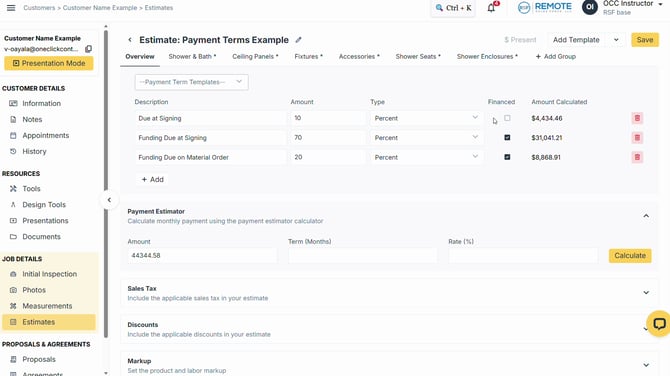Save the estimate
This screenshot has width=670, height=376.
tap(645, 40)
